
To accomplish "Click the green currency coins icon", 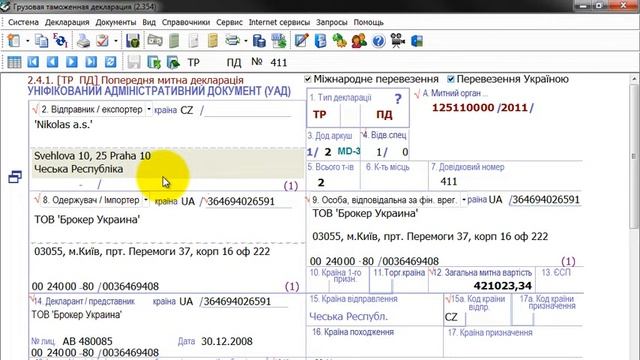I will coord(339,41).
